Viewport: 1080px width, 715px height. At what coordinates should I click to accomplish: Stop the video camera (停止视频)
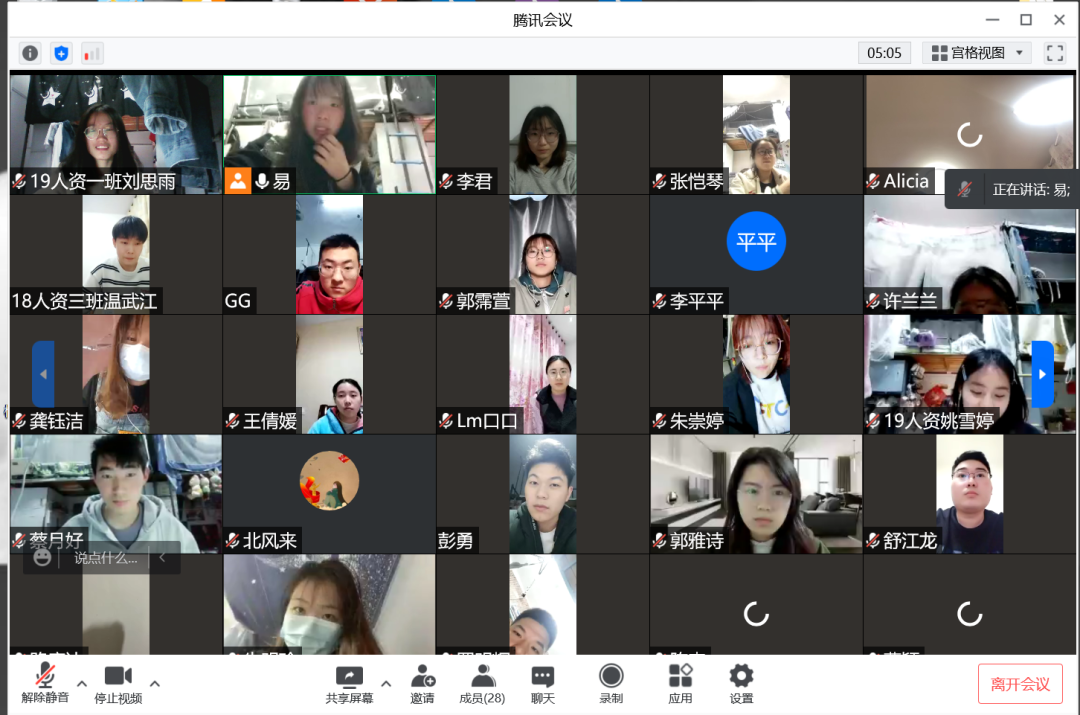pyautogui.click(x=118, y=684)
